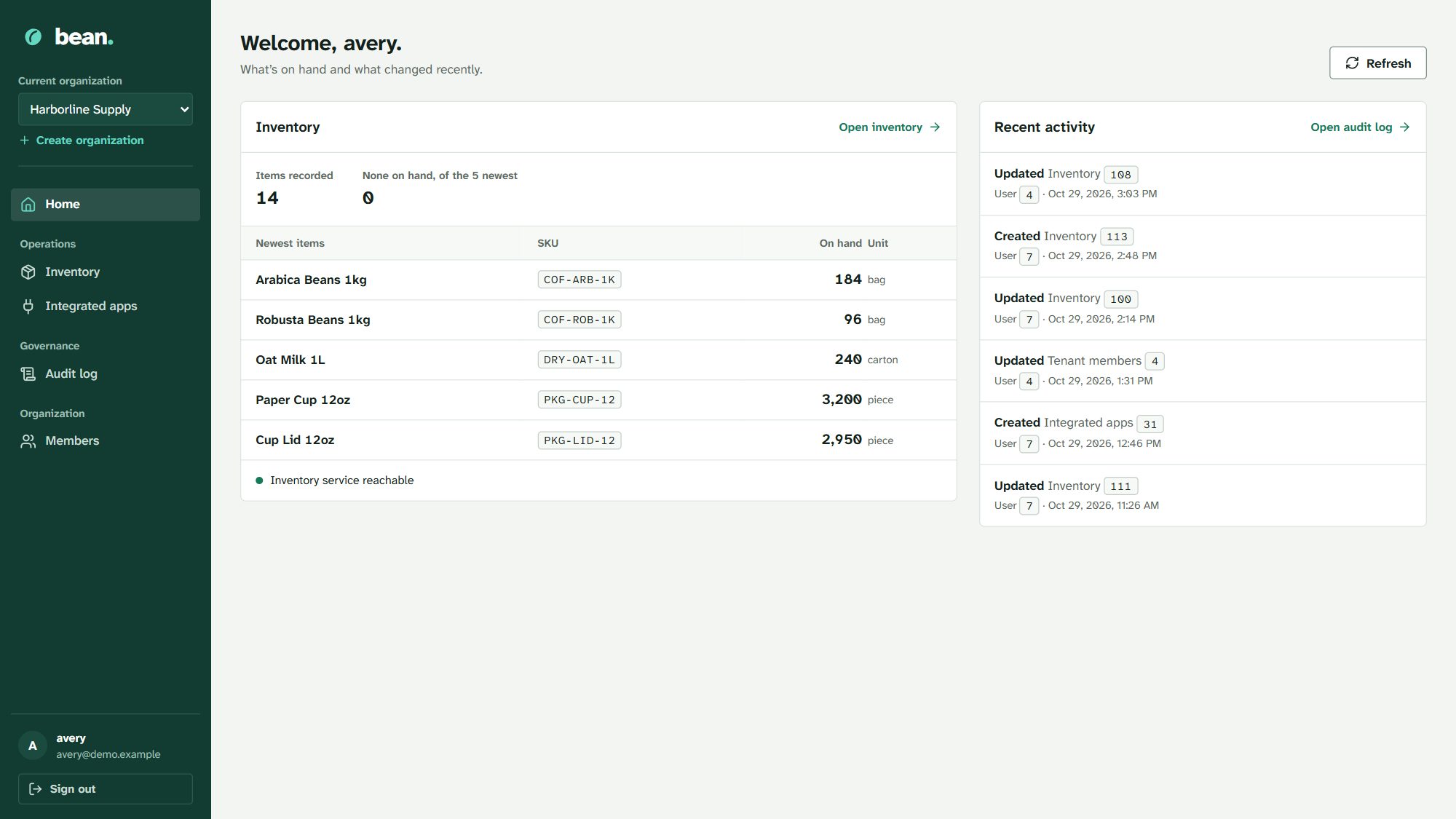Click the Inventory 111 ID badge
This screenshot has width=1456, height=819.
(1120, 486)
